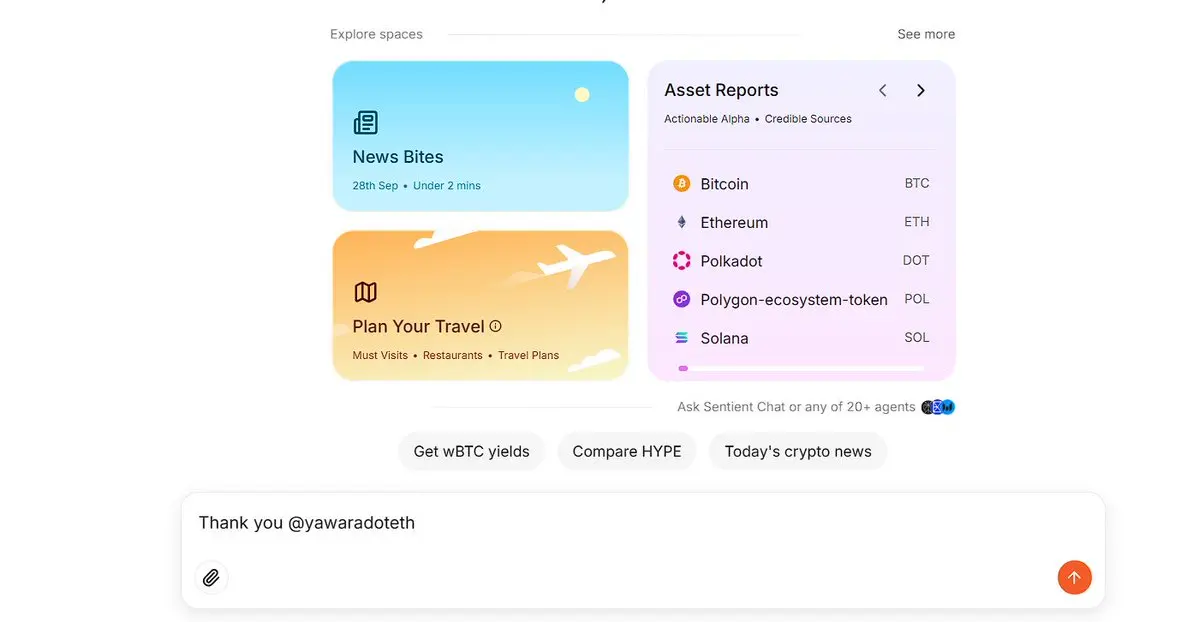
Task: Open the News Bites card
Action: click(x=480, y=136)
